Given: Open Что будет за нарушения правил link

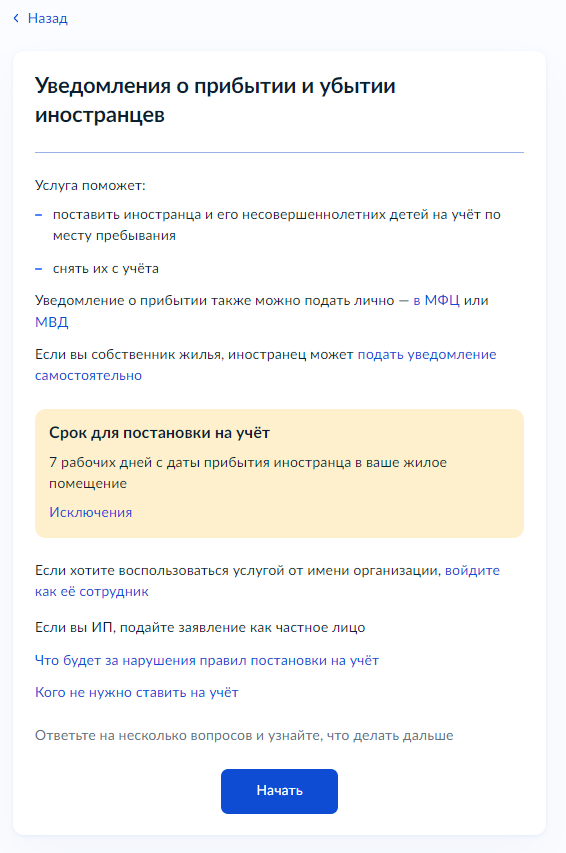Looking at the screenshot, I should 207,660.
